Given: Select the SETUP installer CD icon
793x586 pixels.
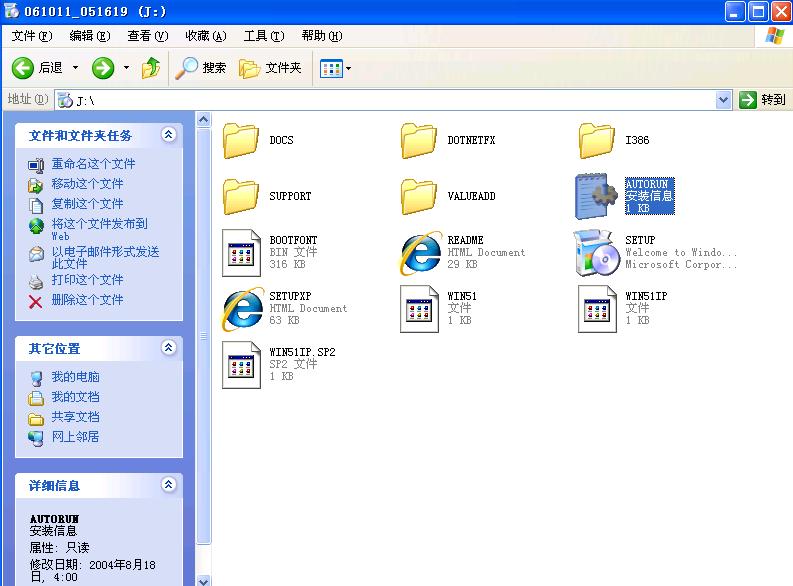Looking at the screenshot, I should pos(597,252).
